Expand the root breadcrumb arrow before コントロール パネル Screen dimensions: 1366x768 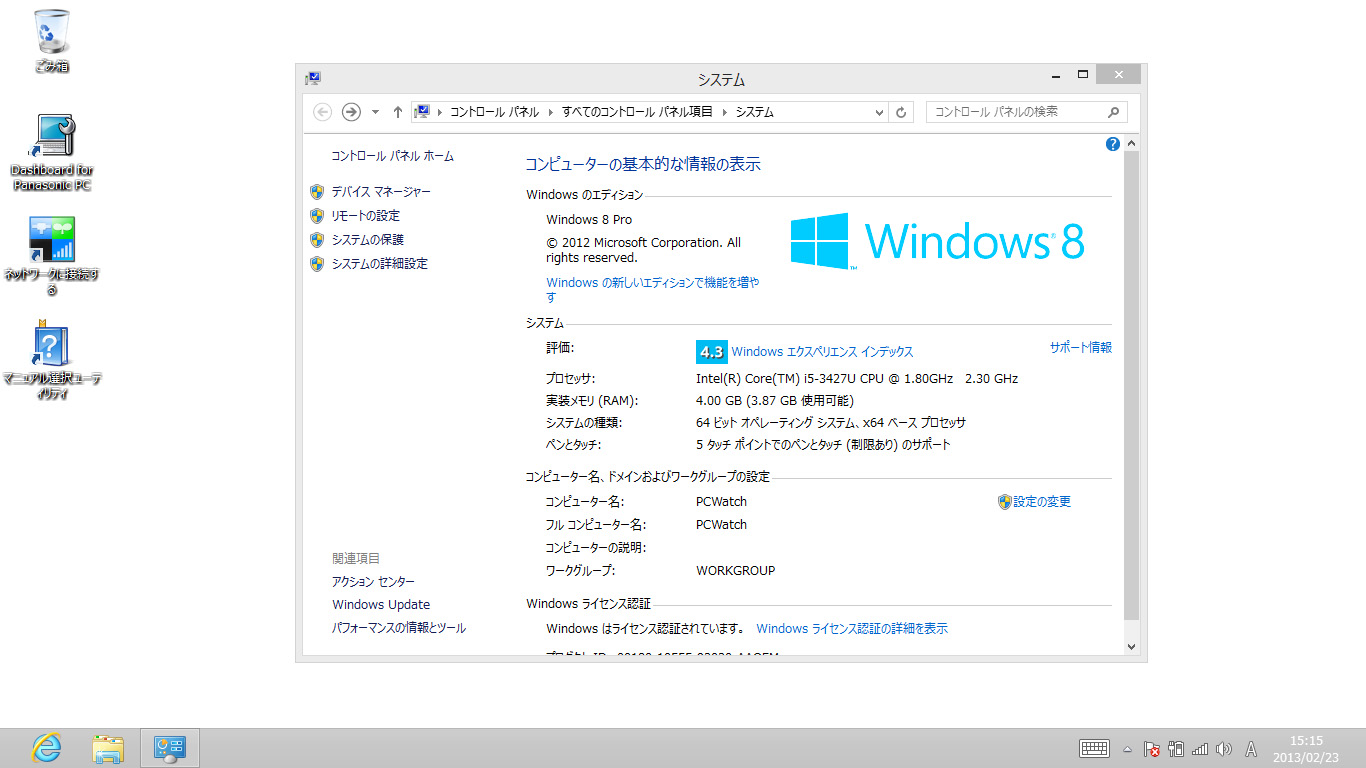(440, 112)
